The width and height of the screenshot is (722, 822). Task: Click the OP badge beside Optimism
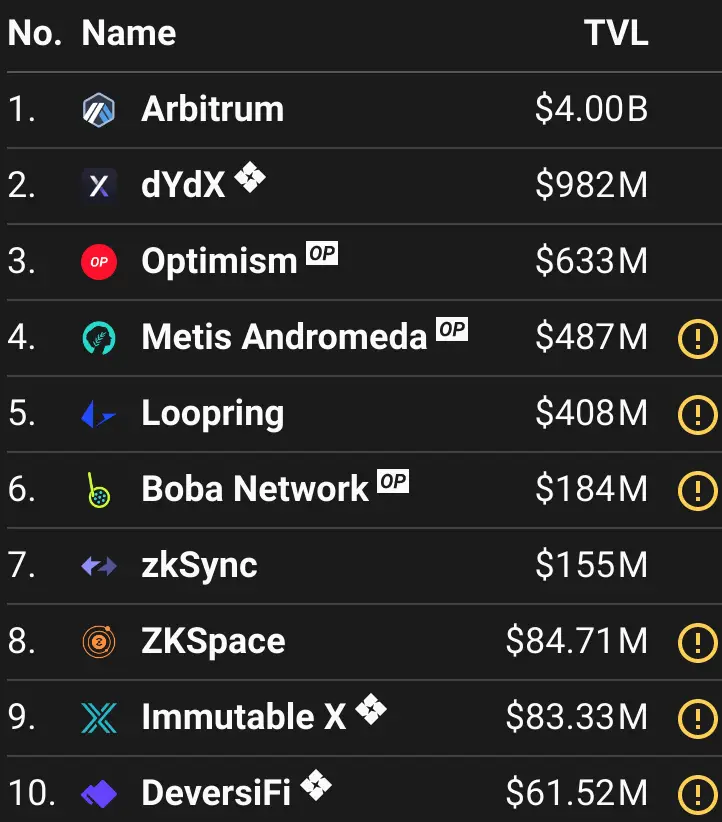click(x=322, y=254)
